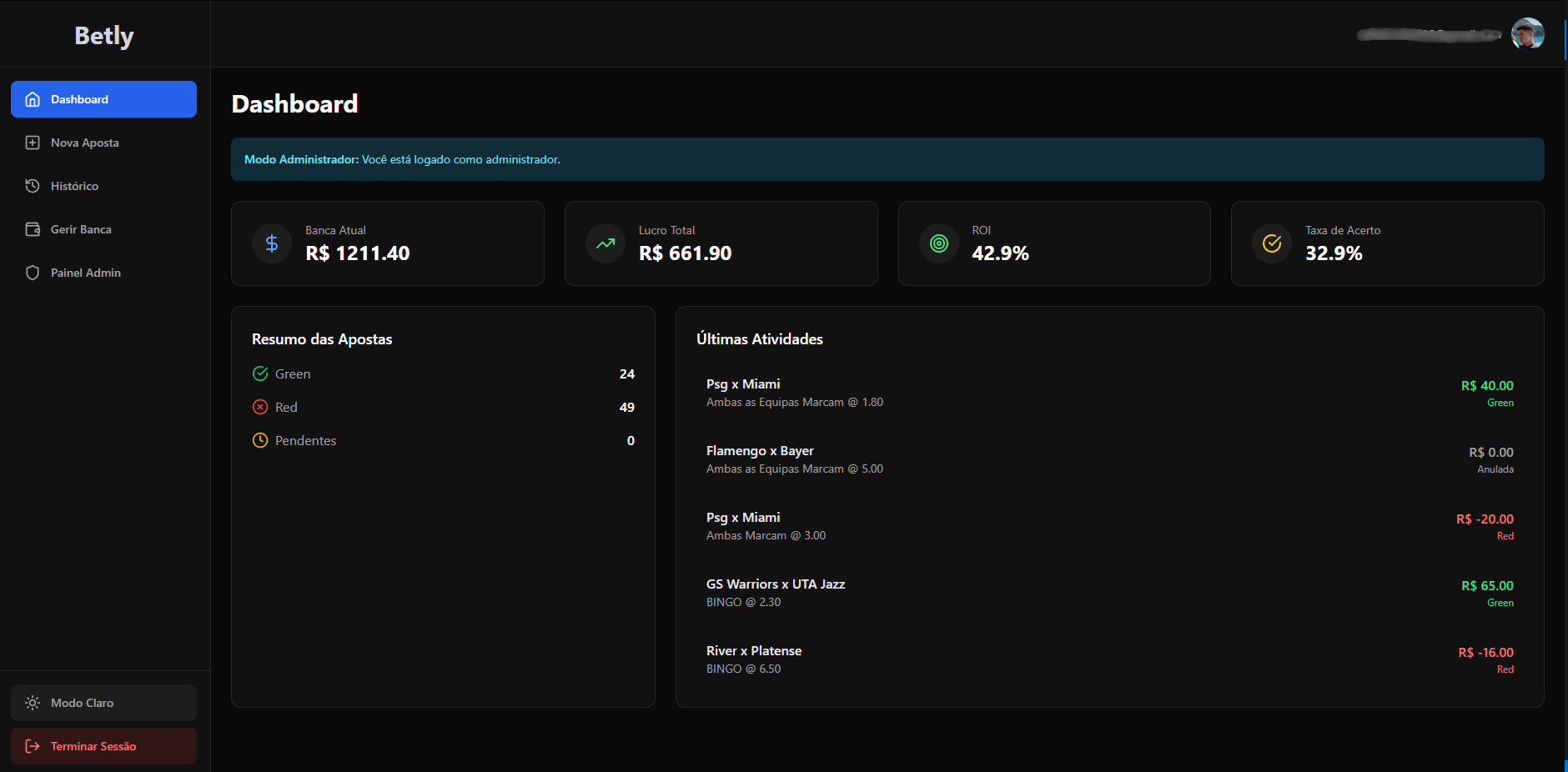This screenshot has height=772, width=1568.
Task: Click the Nova Aposta plus icon
Action: (x=33, y=143)
